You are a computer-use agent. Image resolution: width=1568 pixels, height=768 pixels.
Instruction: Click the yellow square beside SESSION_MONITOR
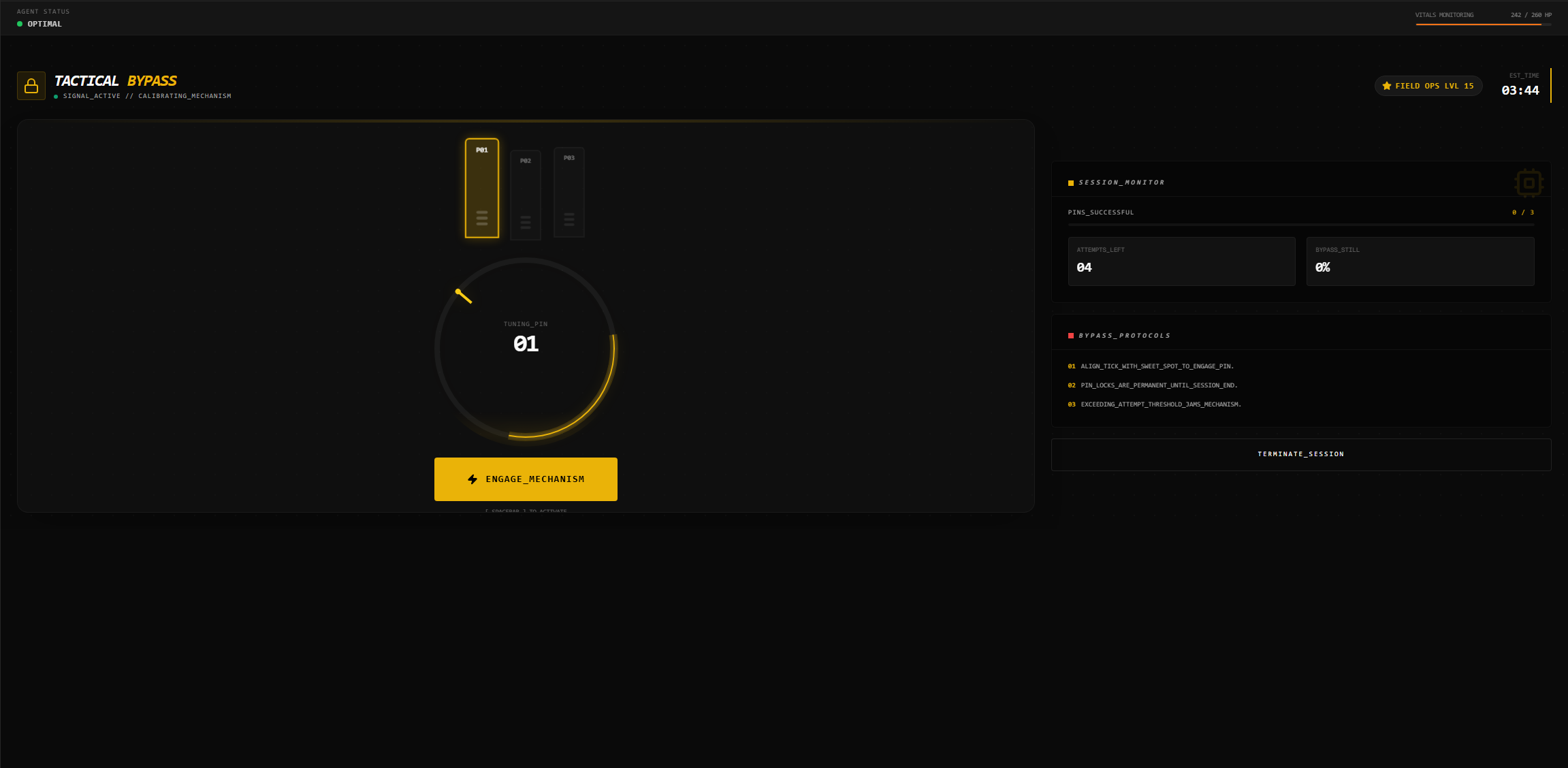pyautogui.click(x=1071, y=182)
